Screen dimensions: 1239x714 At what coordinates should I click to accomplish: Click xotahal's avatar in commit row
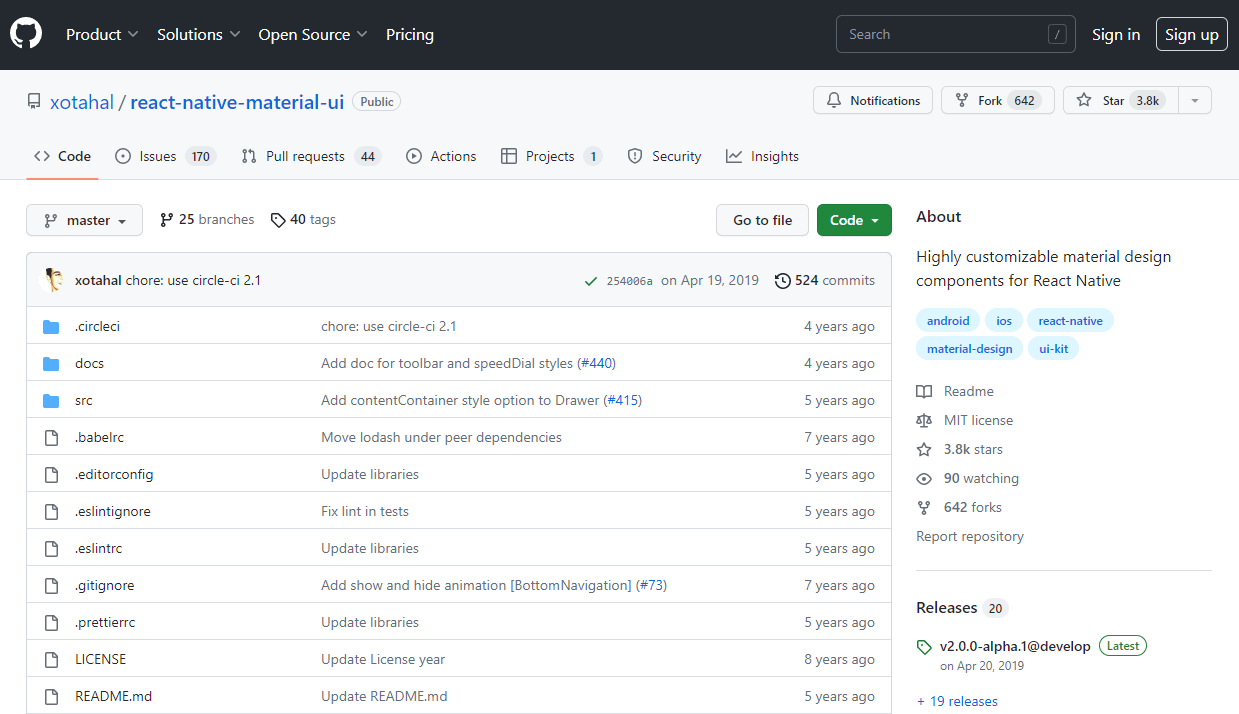[52, 280]
